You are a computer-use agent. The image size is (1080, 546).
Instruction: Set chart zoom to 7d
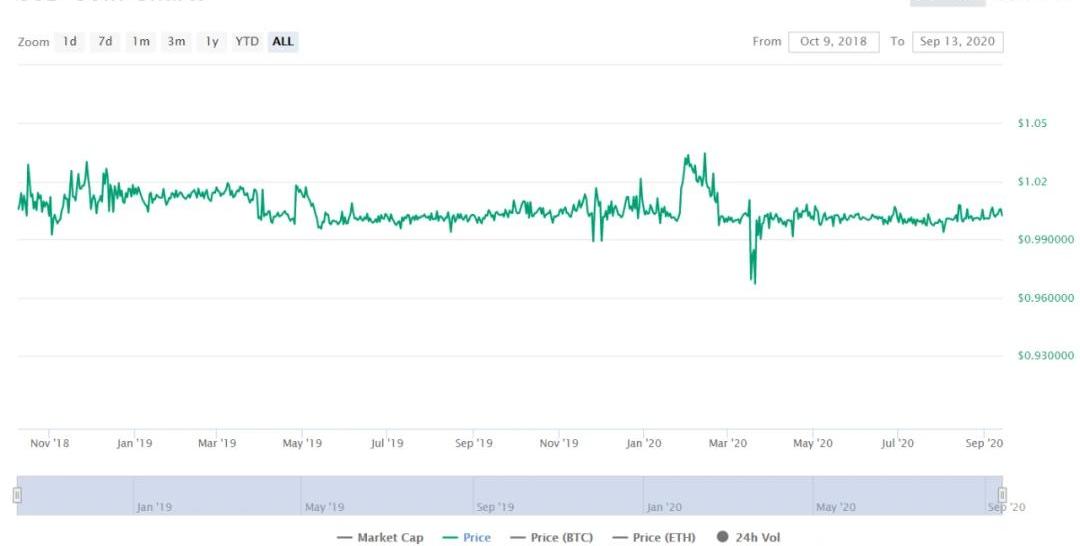pos(105,42)
